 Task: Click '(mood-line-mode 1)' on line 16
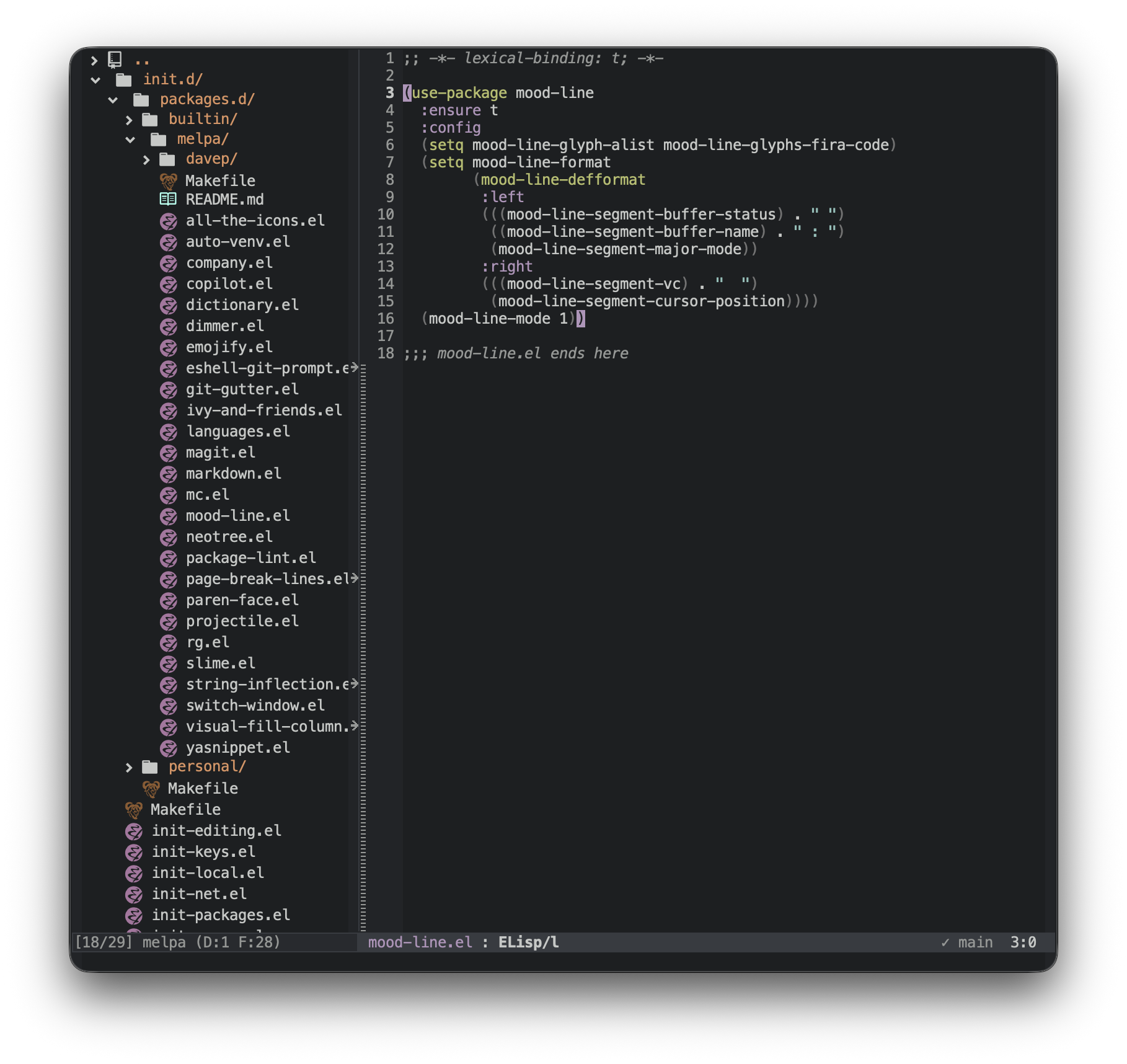[499, 319]
